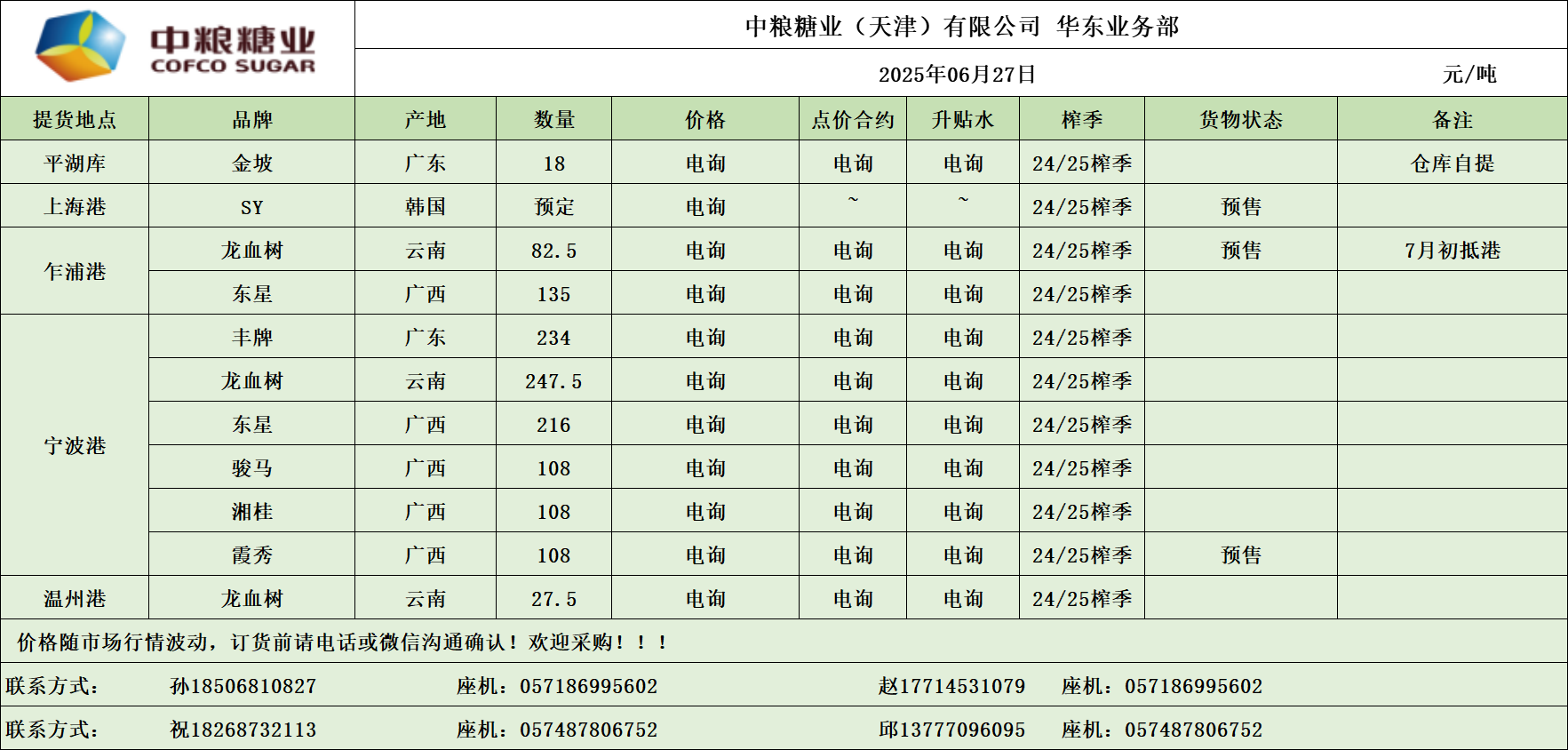Click the COFCO Sugar logo

[176, 48]
